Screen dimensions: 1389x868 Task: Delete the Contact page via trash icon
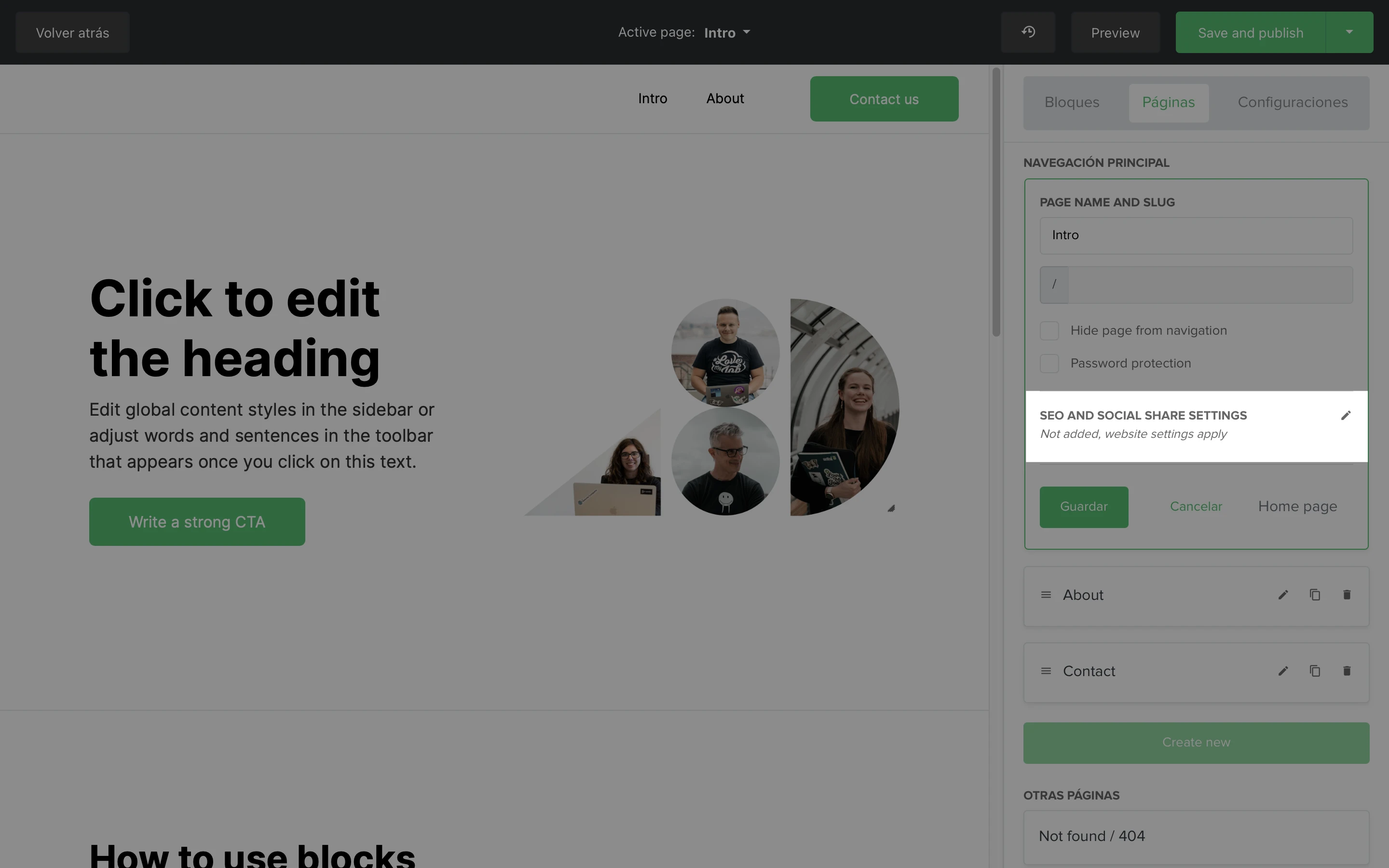click(x=1347, y=671)
